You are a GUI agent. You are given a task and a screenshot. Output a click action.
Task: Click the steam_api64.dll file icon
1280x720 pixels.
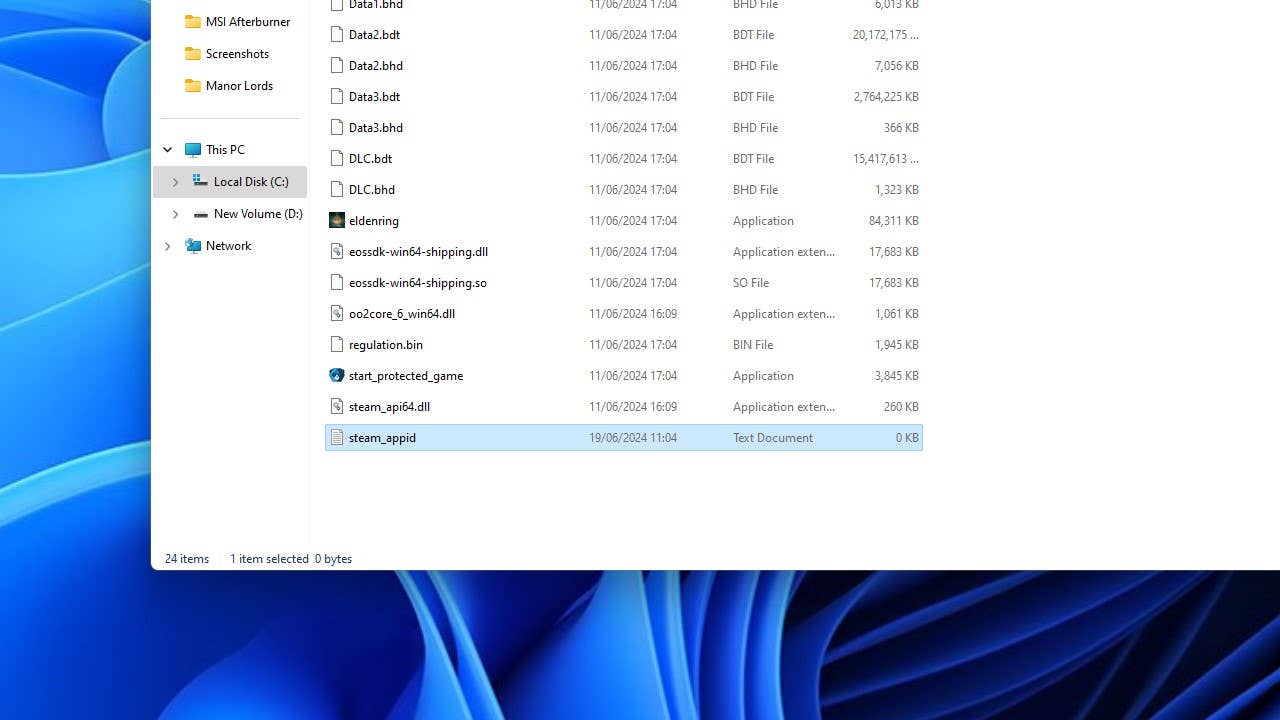click(x=337, y=407)
